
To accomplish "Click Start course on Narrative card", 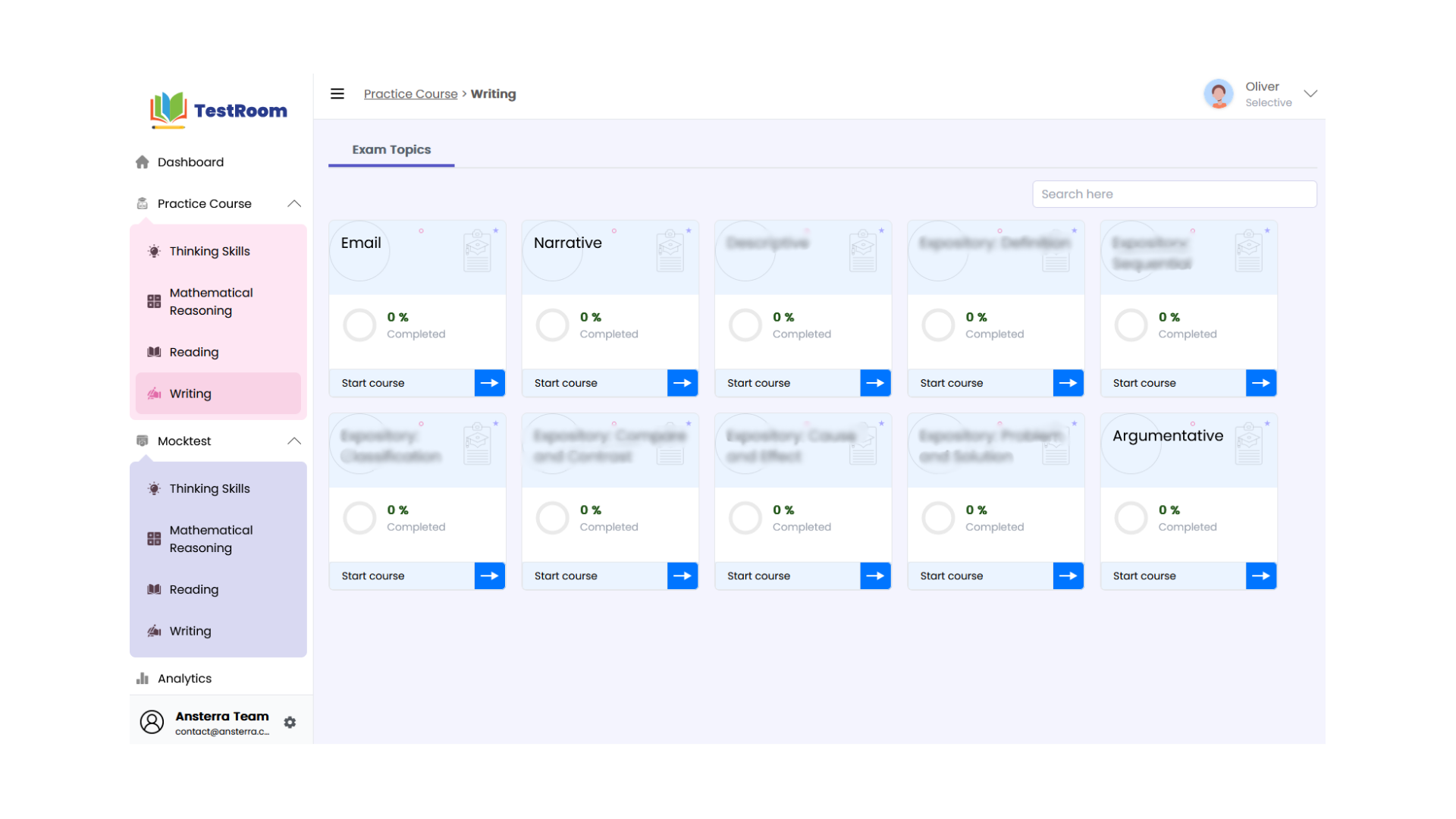I will [566, 383].
